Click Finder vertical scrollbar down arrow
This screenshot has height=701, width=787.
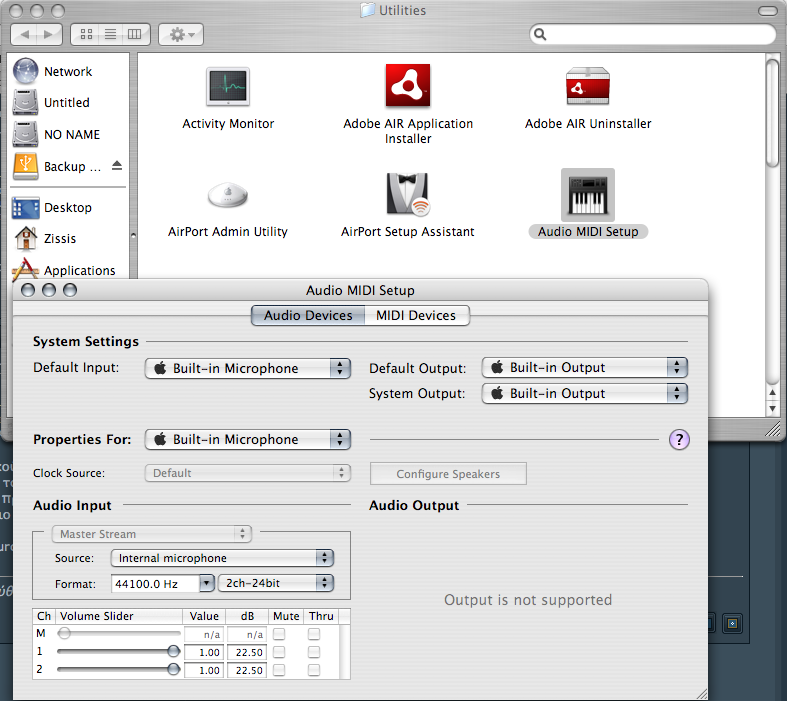tap(772, 408)
